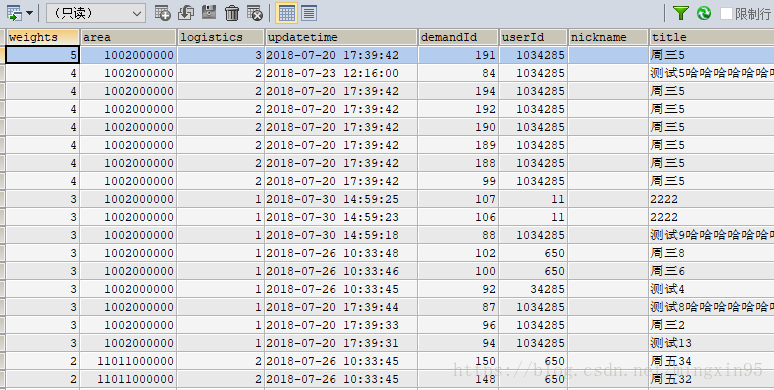
Task: Click the delete row trash icon
Action: click(x=232, y=13)
